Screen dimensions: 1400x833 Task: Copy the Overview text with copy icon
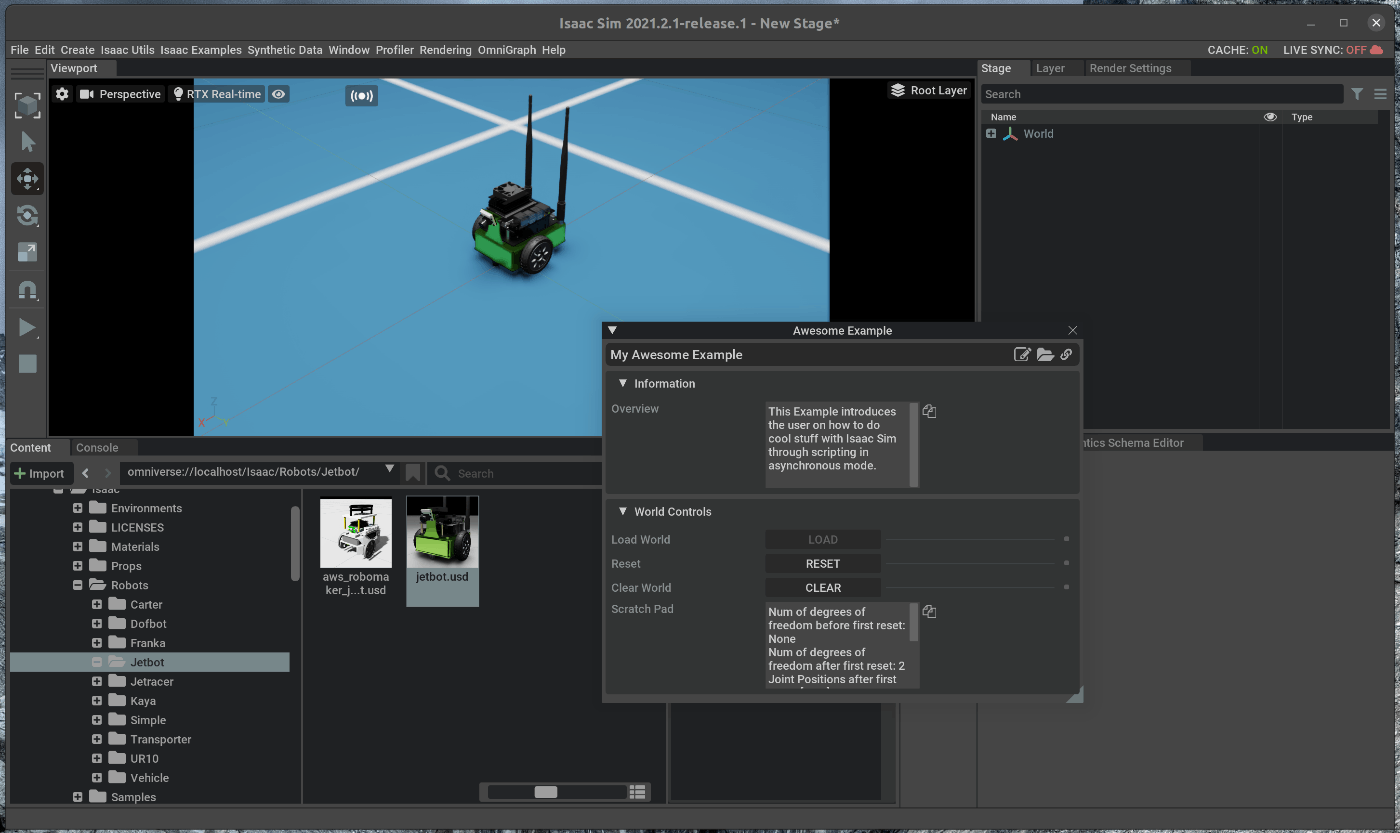(x=929, y=411)
